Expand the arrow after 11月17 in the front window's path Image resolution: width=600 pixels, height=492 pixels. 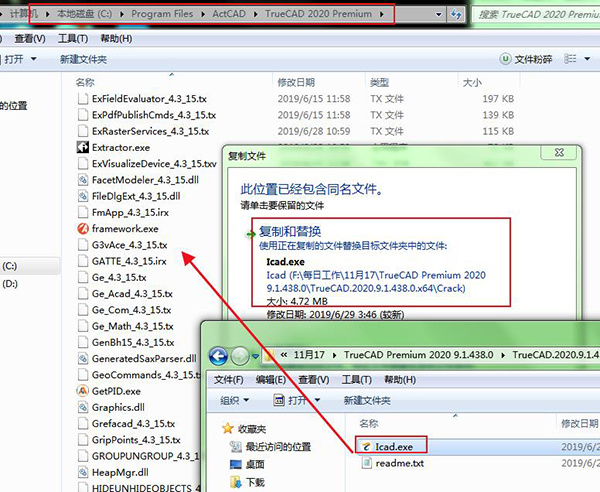334,355
